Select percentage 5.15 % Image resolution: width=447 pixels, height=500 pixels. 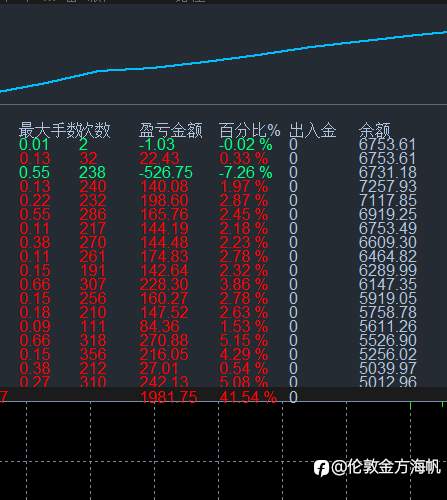click(244, 341)
